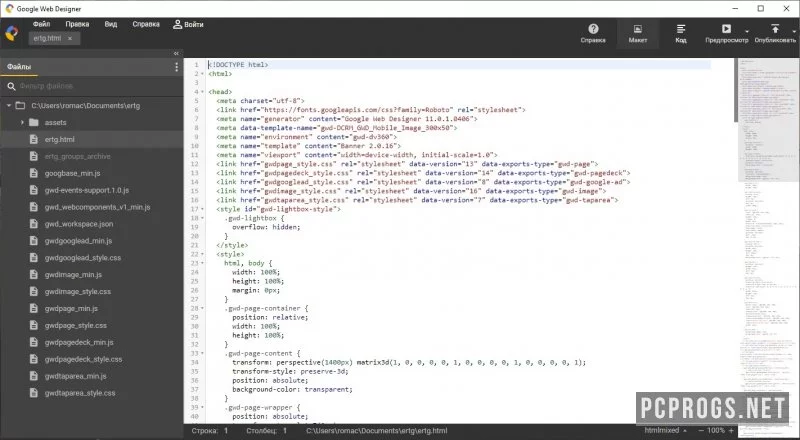The image size is (800, 440).
Task: Open the Файлы panel options menu
Action: point(177,67)
